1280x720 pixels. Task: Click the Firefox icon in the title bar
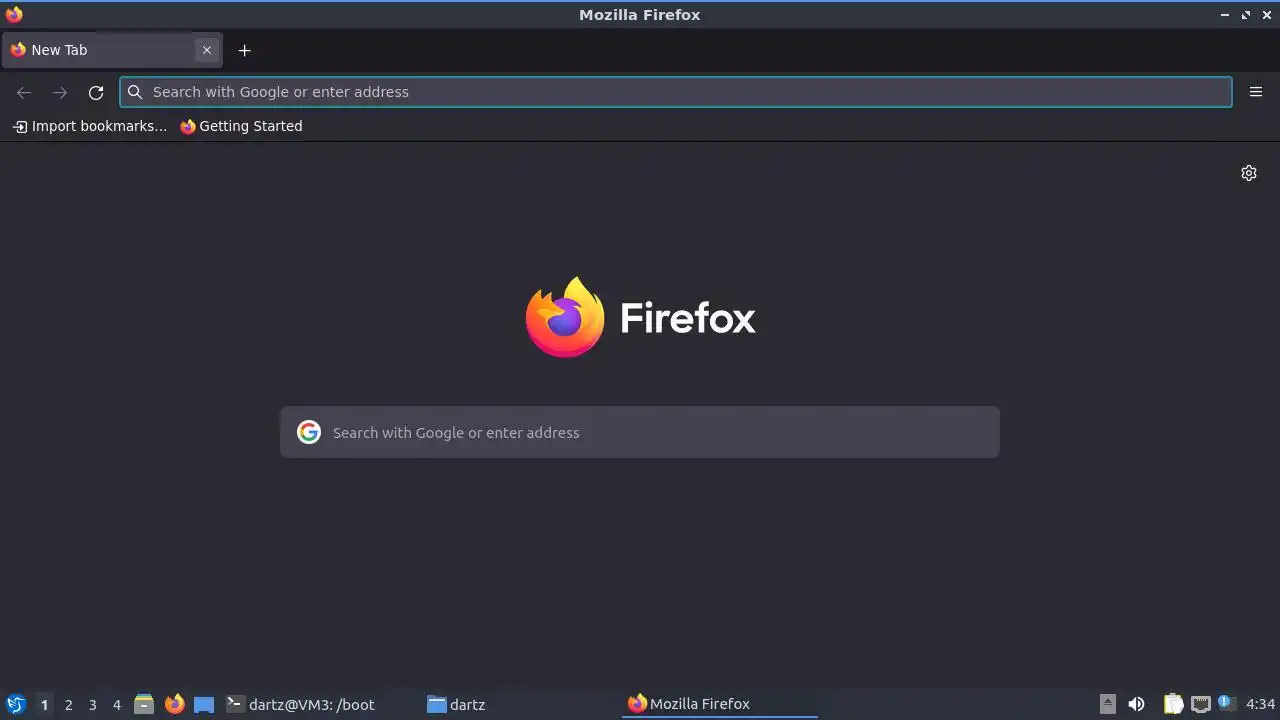click(x=14, y=14)
